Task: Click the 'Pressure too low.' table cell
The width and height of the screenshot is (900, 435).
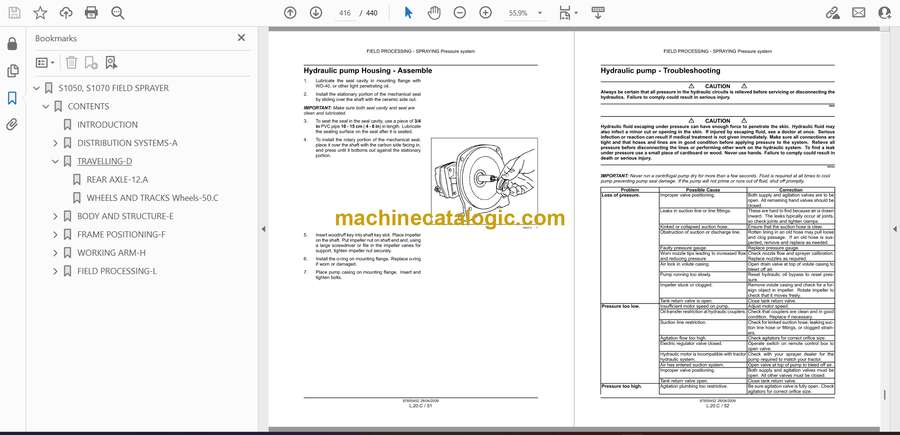Action: click(630, 343)
